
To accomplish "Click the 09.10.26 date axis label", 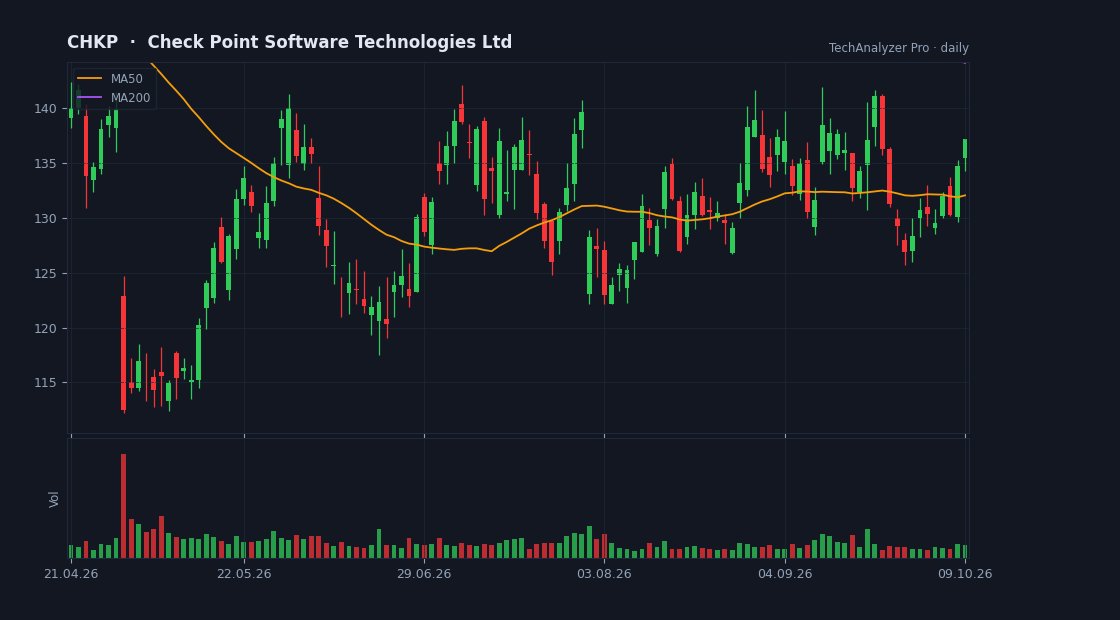I will 965,574.
